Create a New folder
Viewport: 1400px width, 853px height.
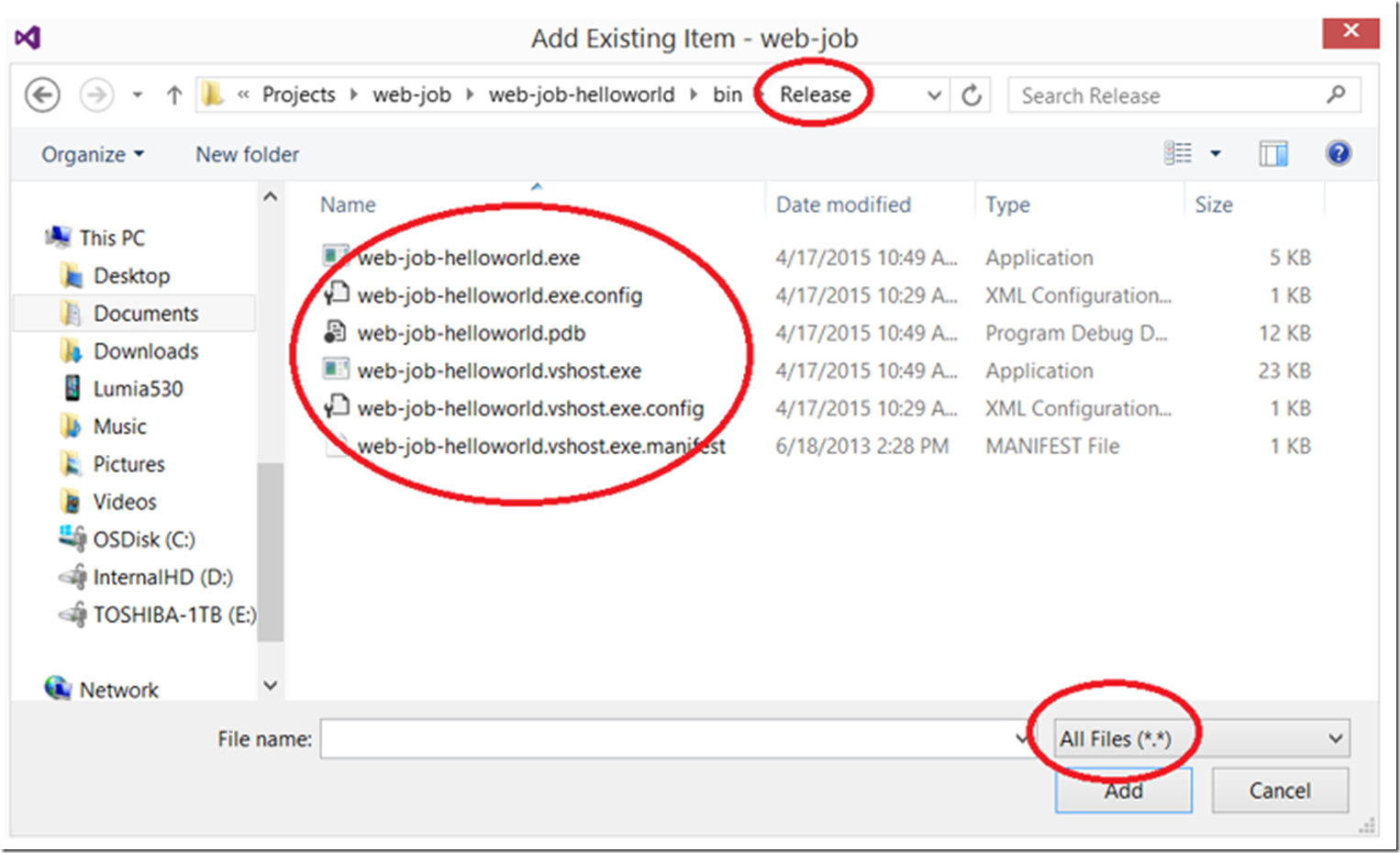(x=247, y=154)
